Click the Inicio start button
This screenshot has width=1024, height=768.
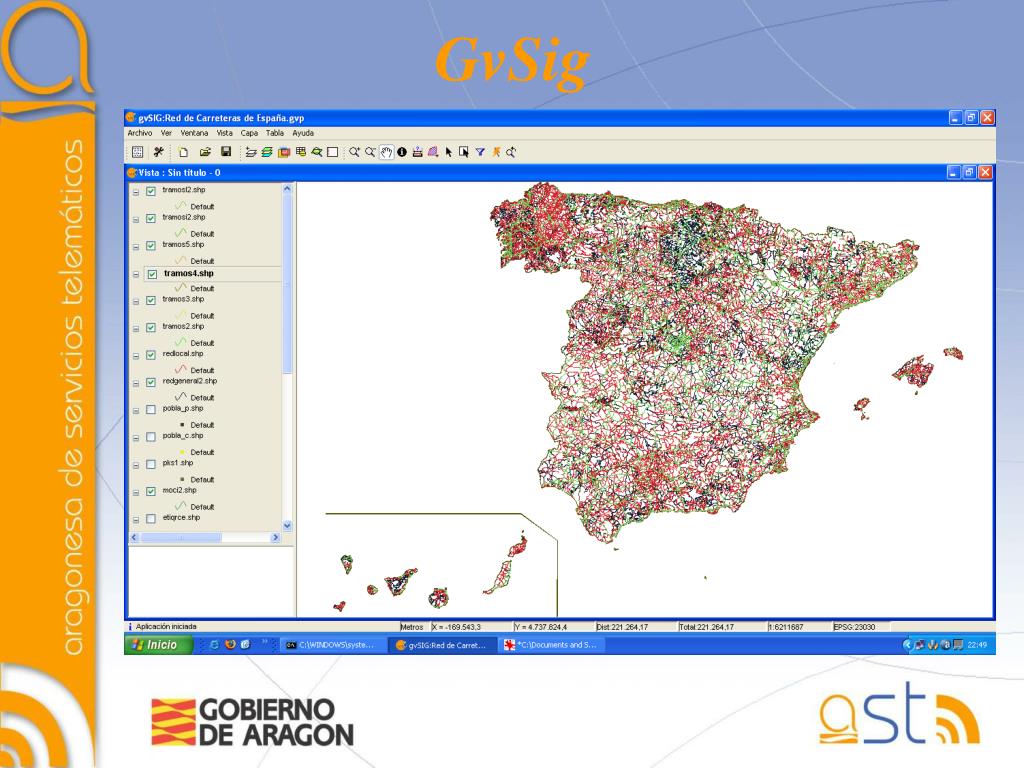coord(157,645)
